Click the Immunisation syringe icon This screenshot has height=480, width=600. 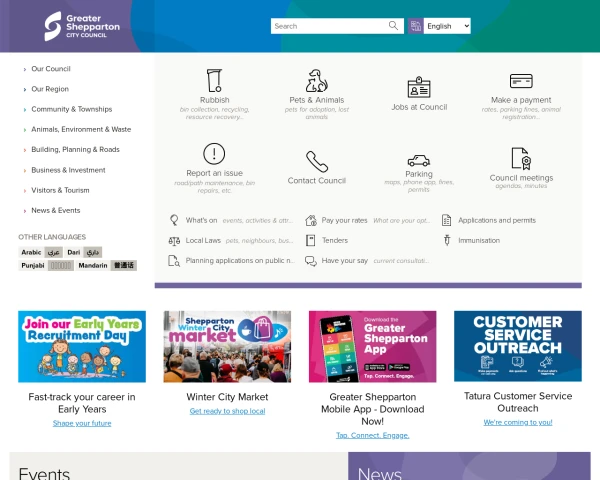point(447,240)
